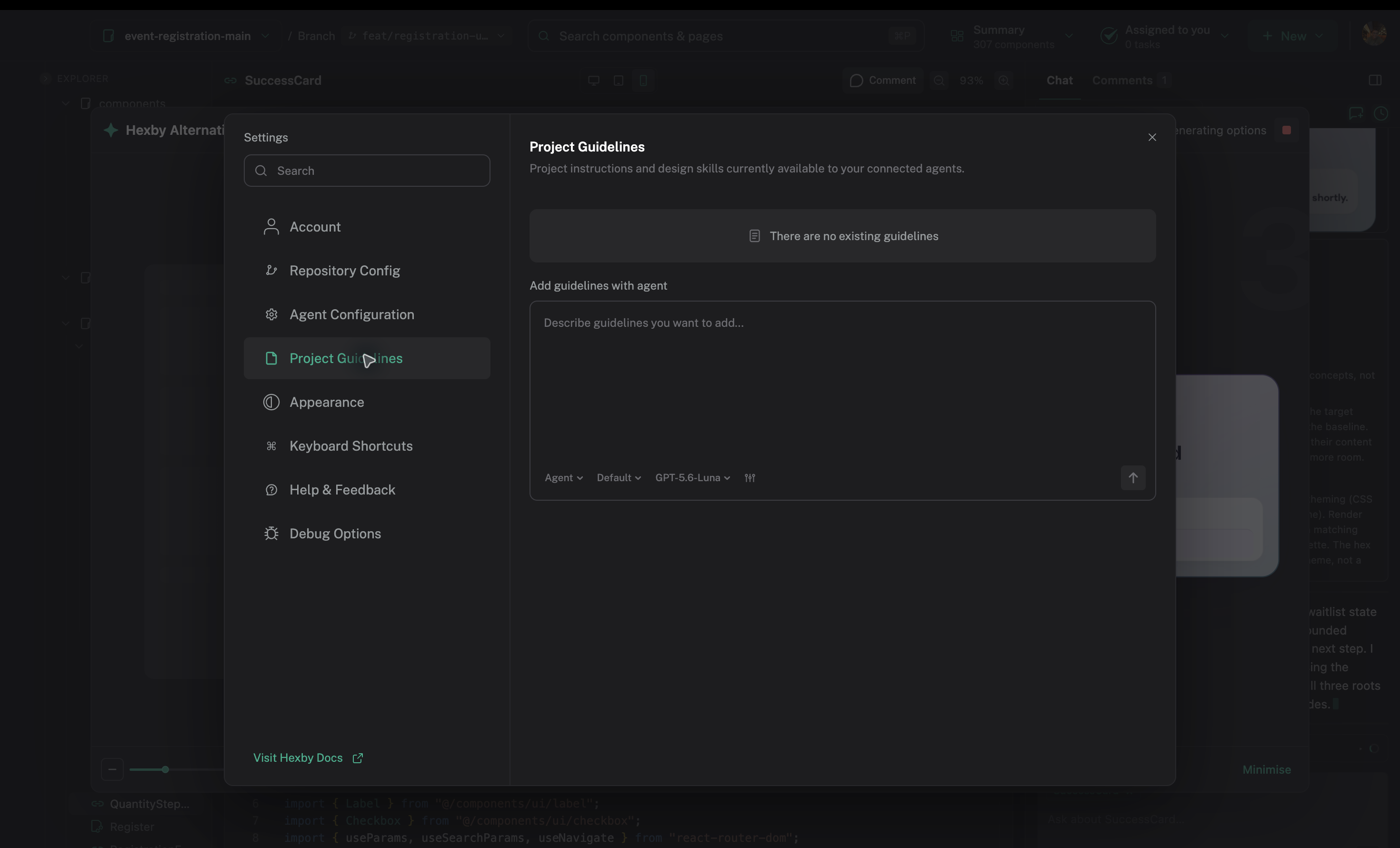Select QuantityStep file in explorer
The image size is (1400, 848).
click(140, 803)
